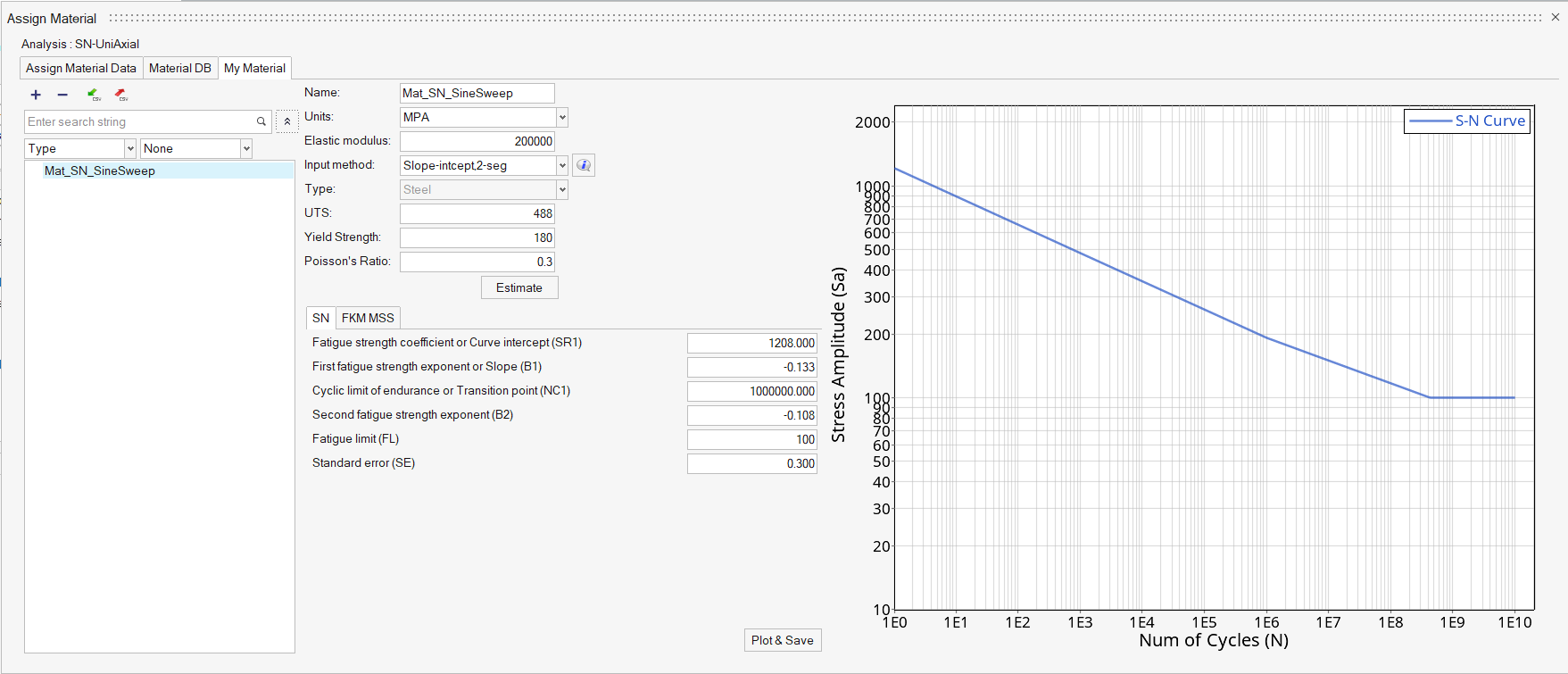This screenshot has width=1568, height=674.
Task: Click the 'Stress Amplitude (Sa)' axis label
Action: click(x=838, y=354)
